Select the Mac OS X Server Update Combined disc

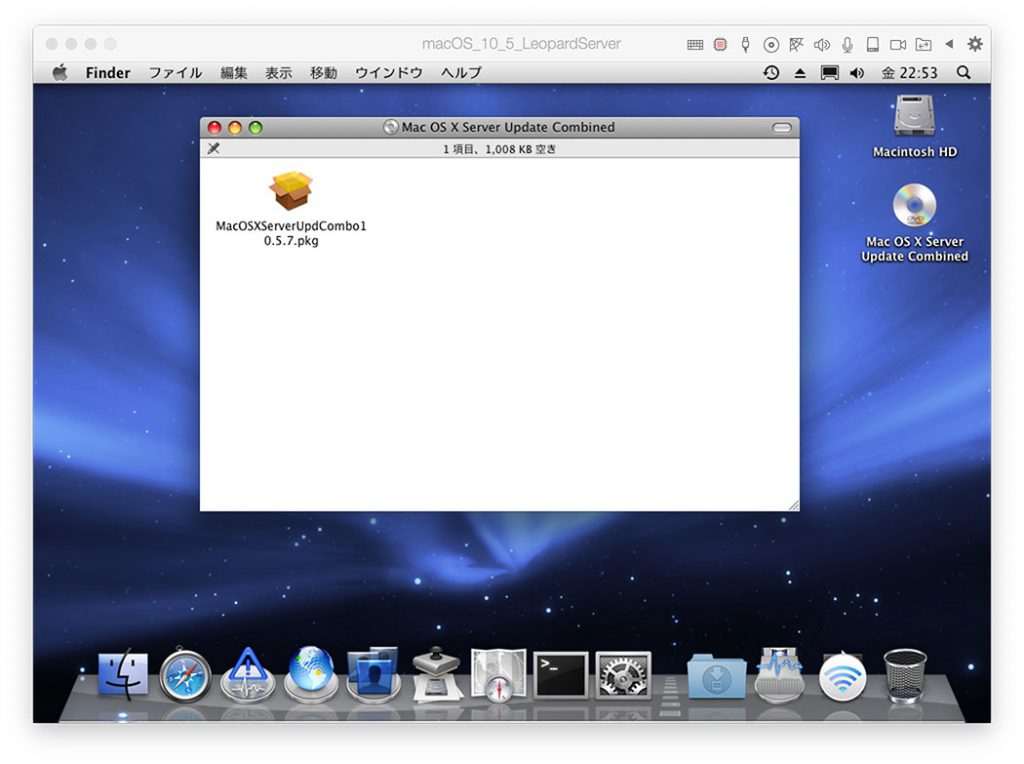click(x=914, y=205)
